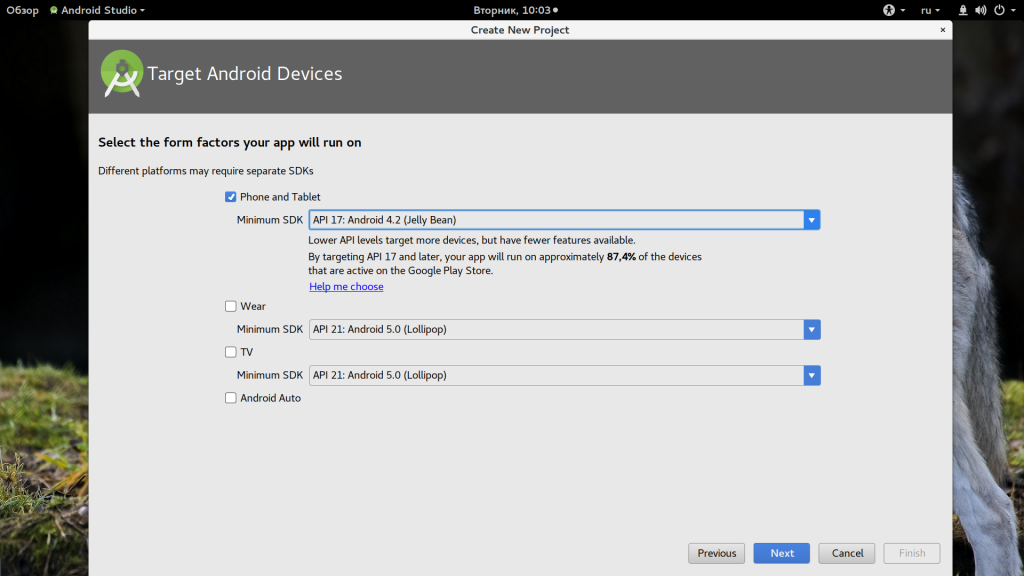Open the Wear Minimum SDK dropdown
Screen dimensions: 1024x576
pyautogui.click(x=812, y=330)
